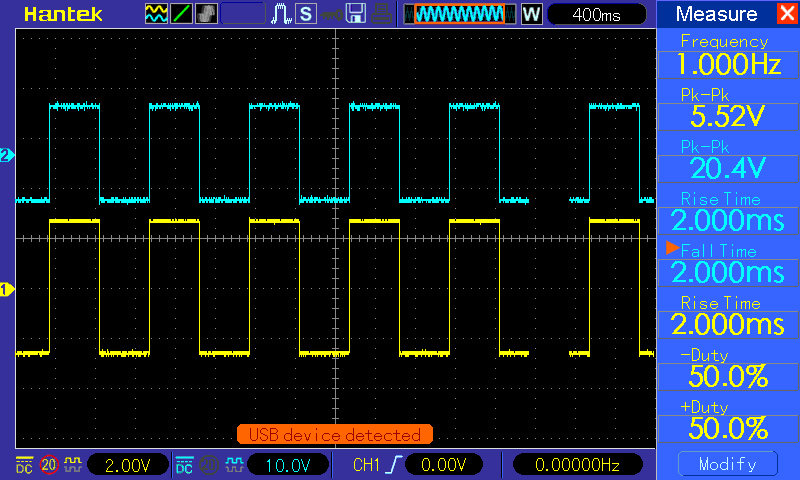The width and height of the screenshot is (800, 480).
Task: Select the +Duty 50.0% measurement
Action: [x=728, y=428]
